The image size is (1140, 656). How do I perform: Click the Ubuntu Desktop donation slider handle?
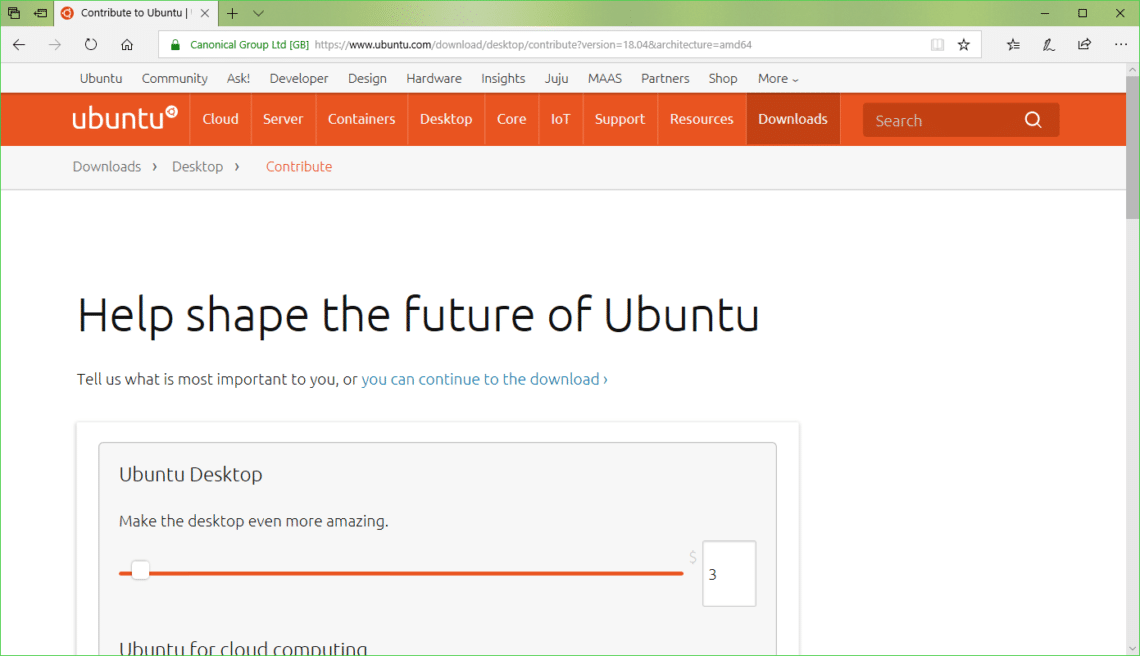point(140,571)
